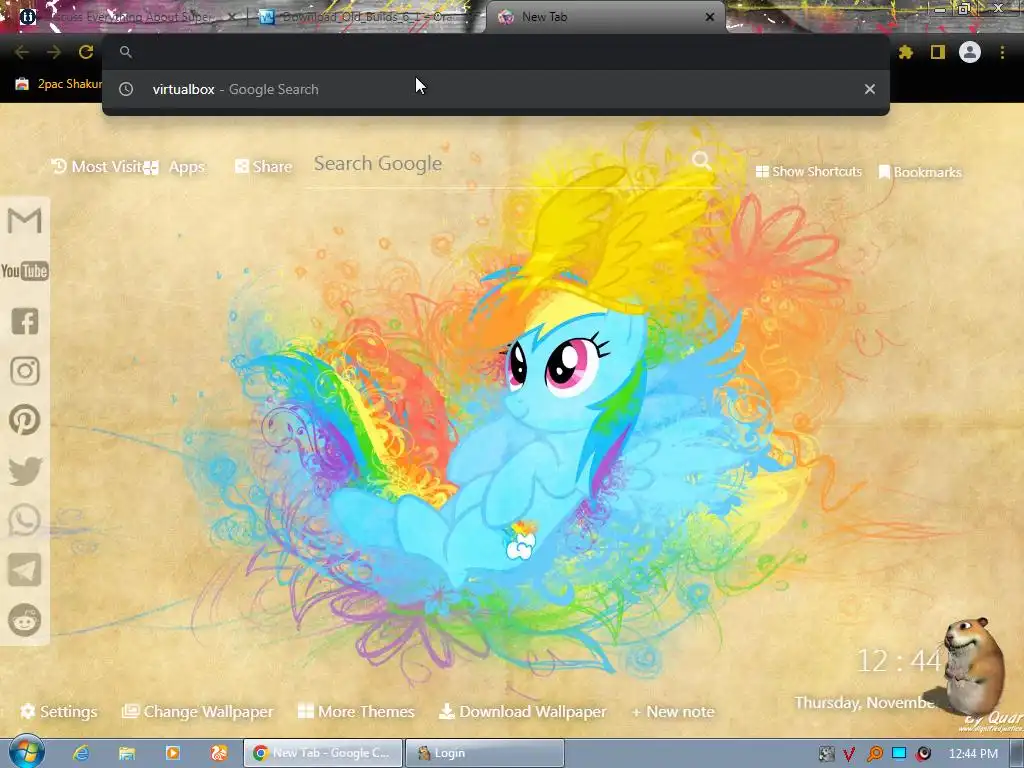This screenshot has height=768, width=1024.
Task: Open the Reddit sidebar shortcut
Action: point(25,620)
